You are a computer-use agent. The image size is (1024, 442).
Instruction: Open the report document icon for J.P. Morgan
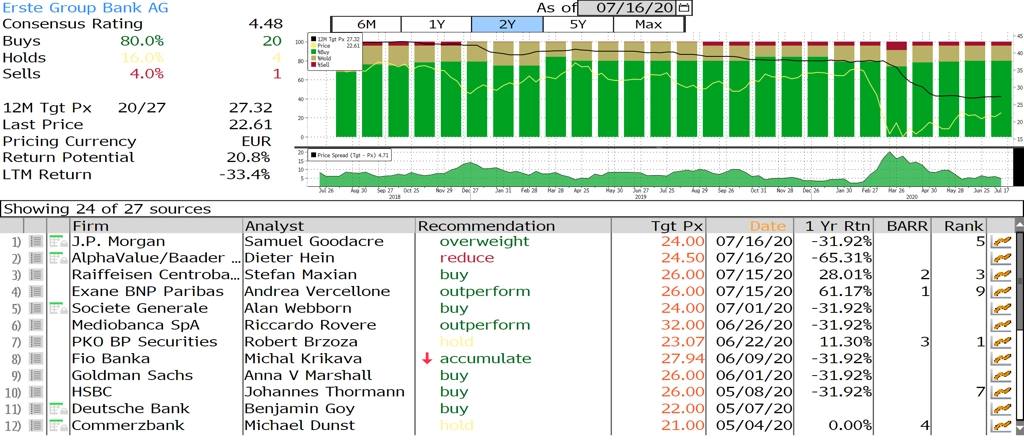click(x=36, y=242)
